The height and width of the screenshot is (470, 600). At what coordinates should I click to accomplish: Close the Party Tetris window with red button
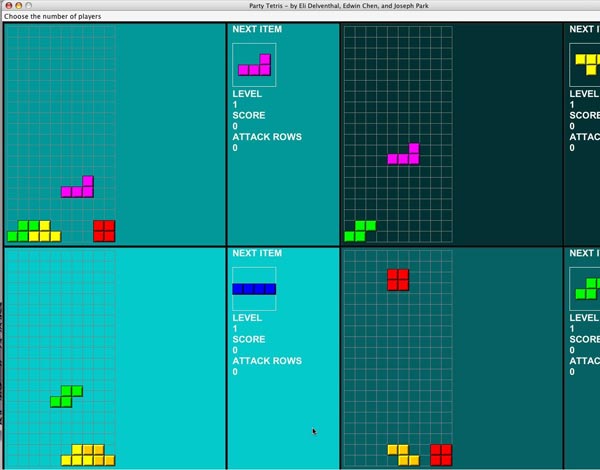pyautogui.click(x=9, y=5)
